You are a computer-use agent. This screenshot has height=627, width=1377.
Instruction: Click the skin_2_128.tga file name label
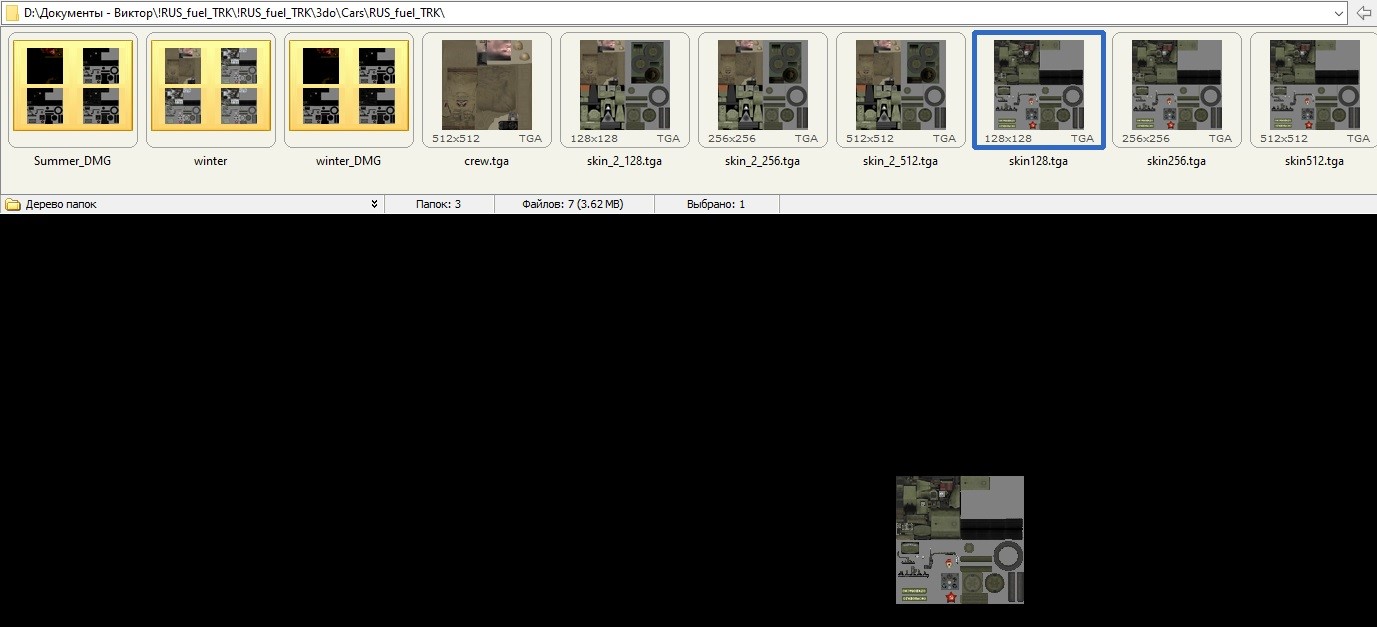[x=625, y=161]
